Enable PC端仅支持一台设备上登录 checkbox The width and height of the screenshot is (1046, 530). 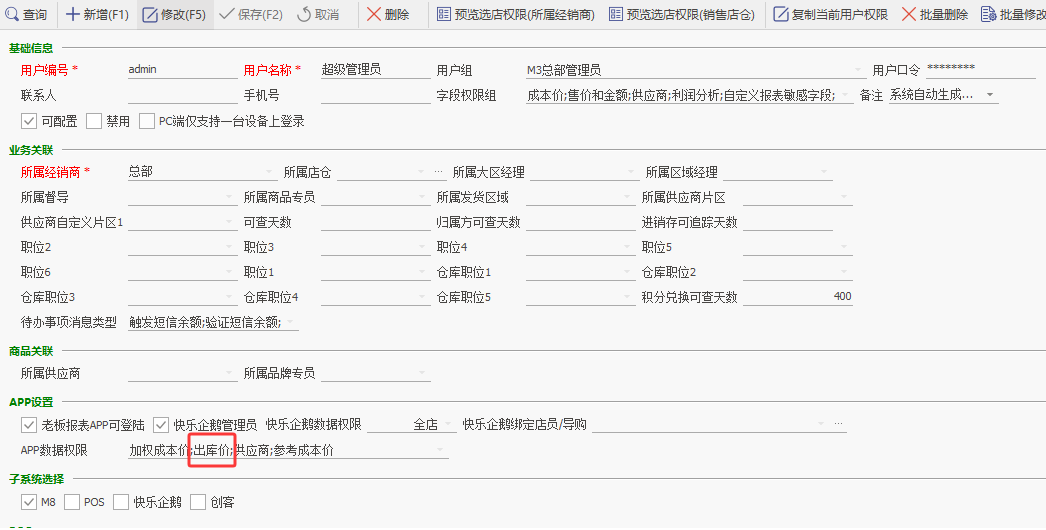pos(147,121)
